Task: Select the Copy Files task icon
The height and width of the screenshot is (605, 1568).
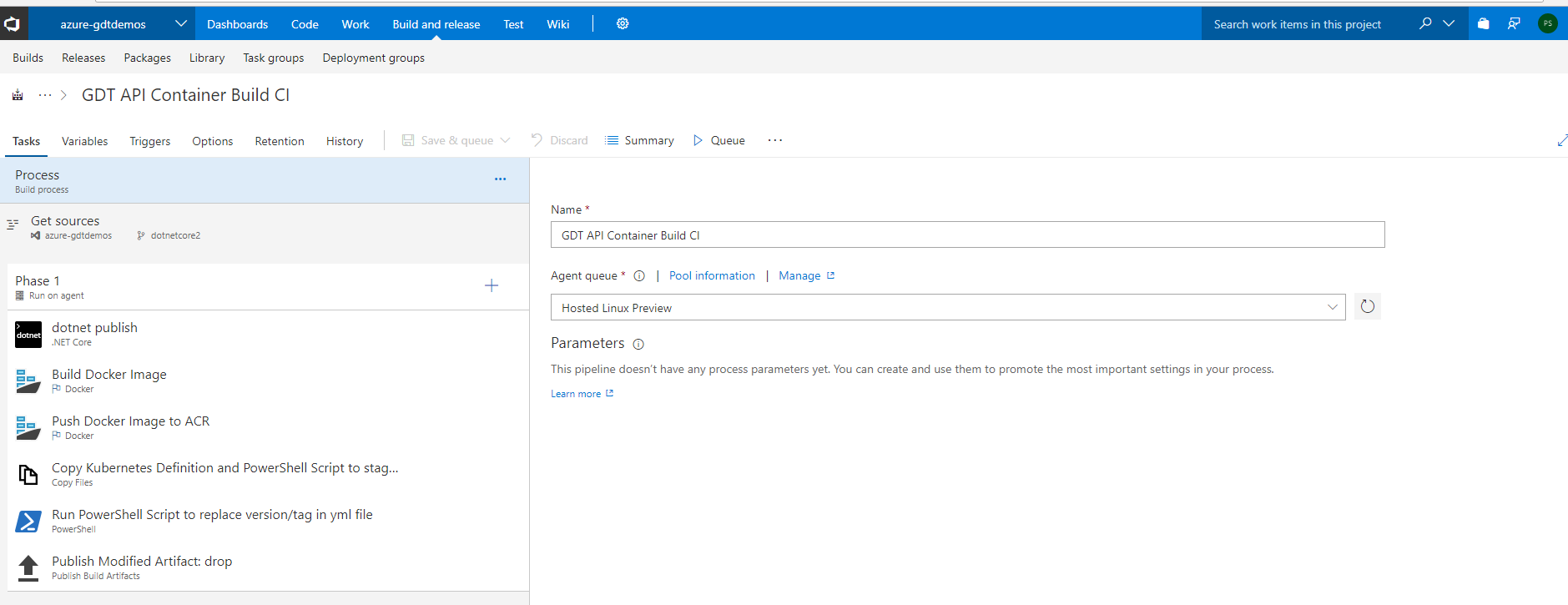Action: pyautogui.click(x=28, y=475)
